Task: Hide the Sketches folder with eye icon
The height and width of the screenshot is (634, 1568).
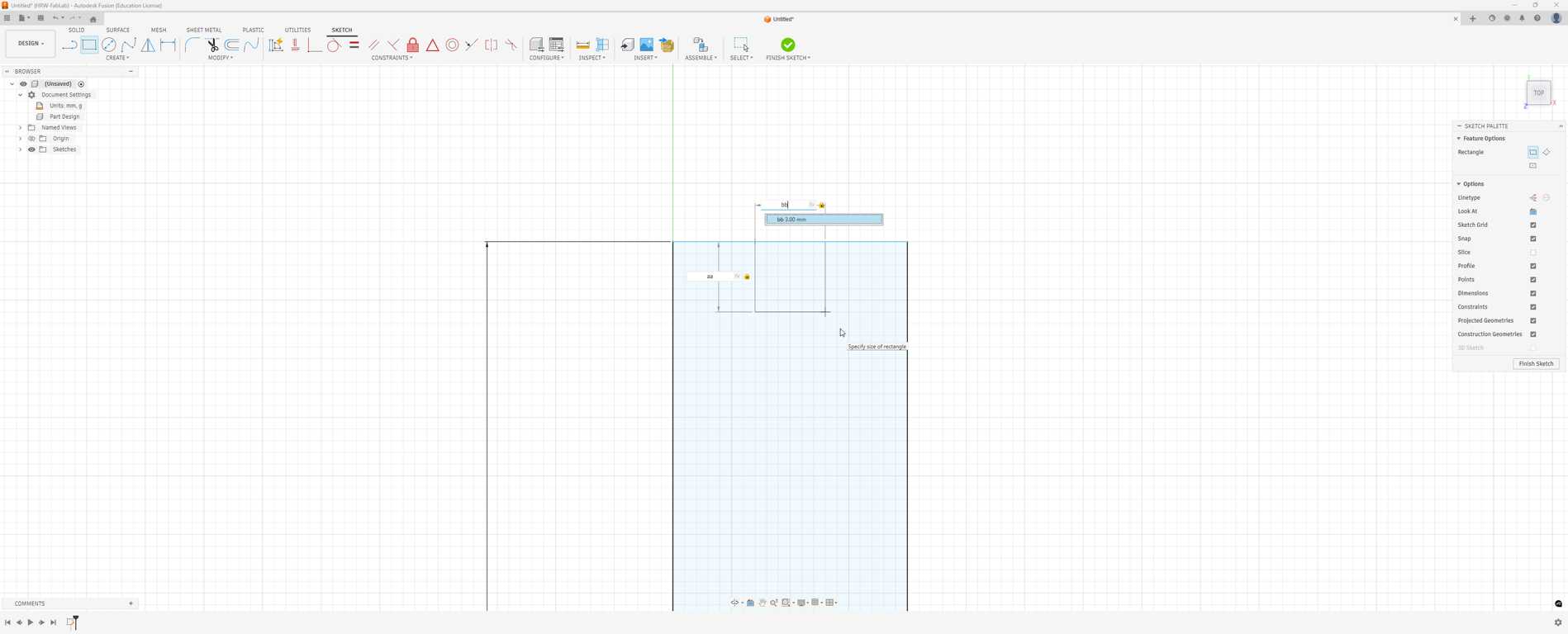Action: (x=31, y=149)
